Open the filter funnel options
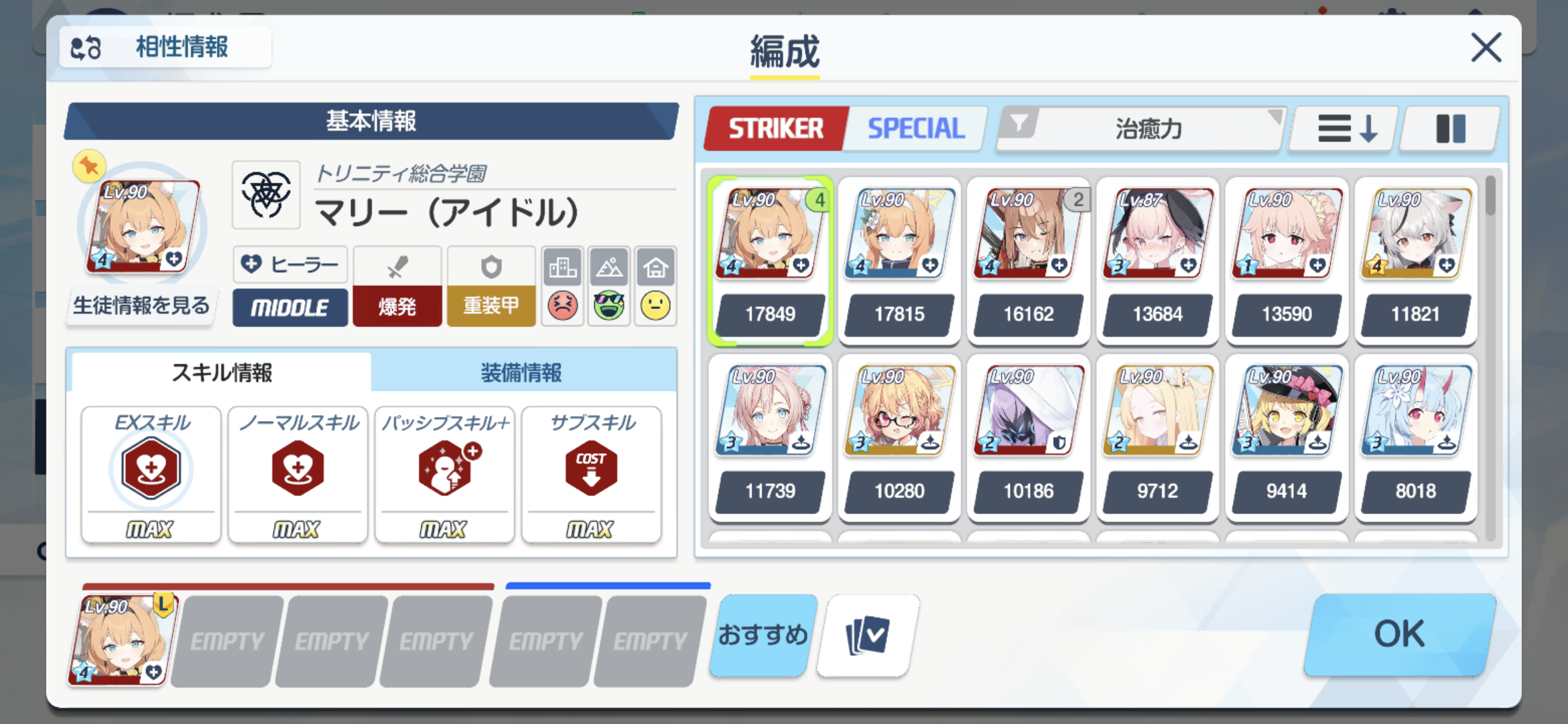Screen dimensions: 1568x724 click(x=1019, y=125)
